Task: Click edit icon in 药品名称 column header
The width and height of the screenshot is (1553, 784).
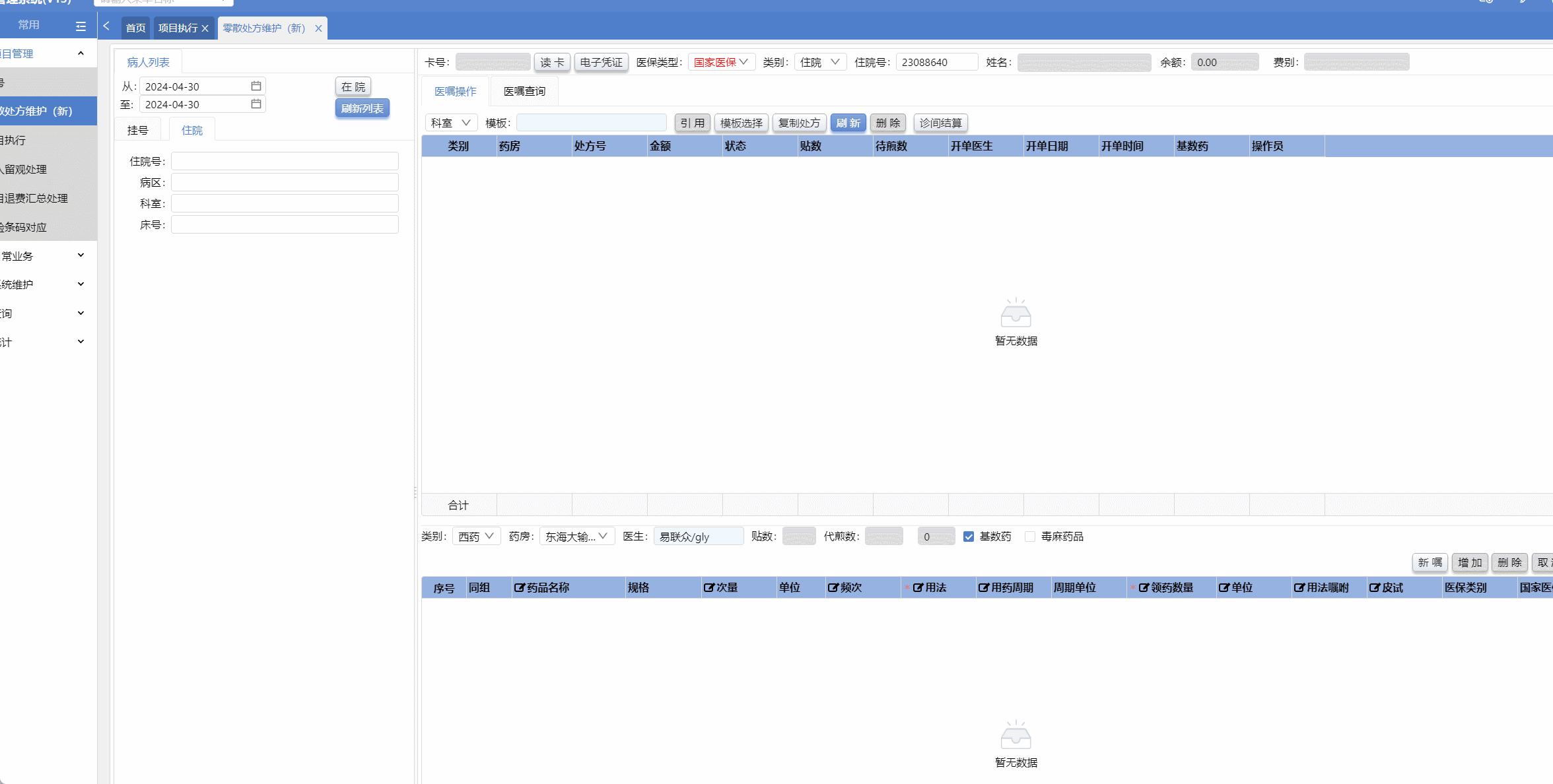Action: tap(519, 587)
